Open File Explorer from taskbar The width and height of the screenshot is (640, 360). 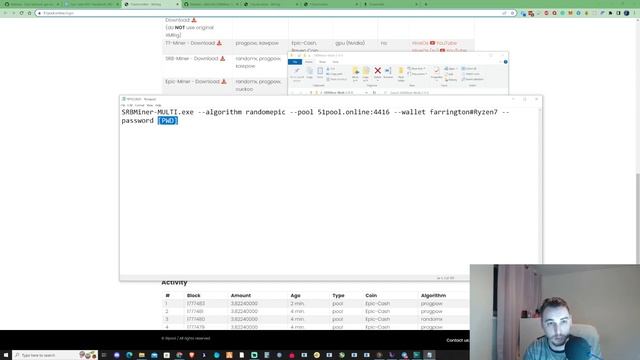pos(142,355)
